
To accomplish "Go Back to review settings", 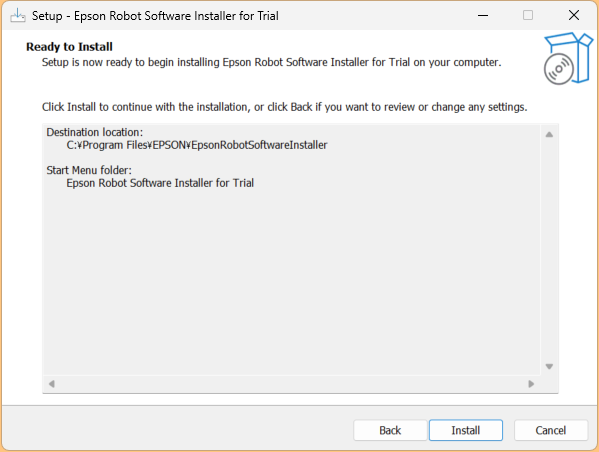I will pyautogui.click(x=390, y=430).
